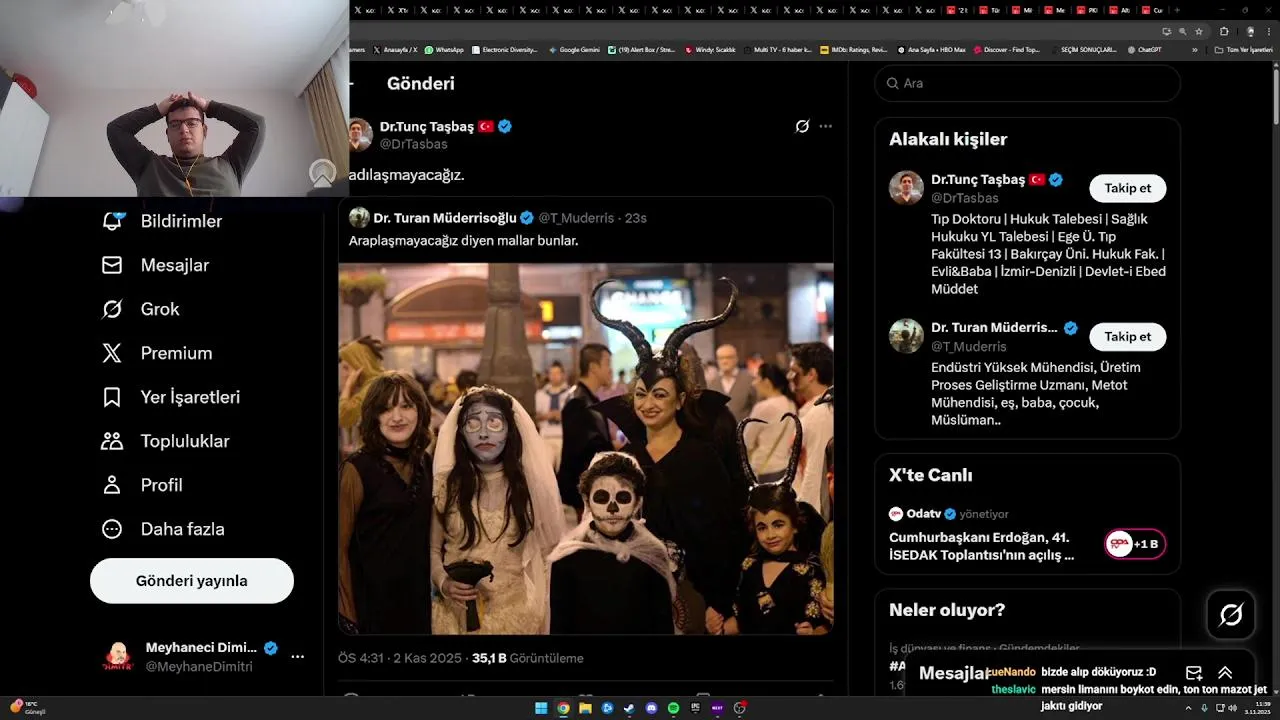
Task: Click Alakalı kişiler heading
Action: tap(948, 139)
